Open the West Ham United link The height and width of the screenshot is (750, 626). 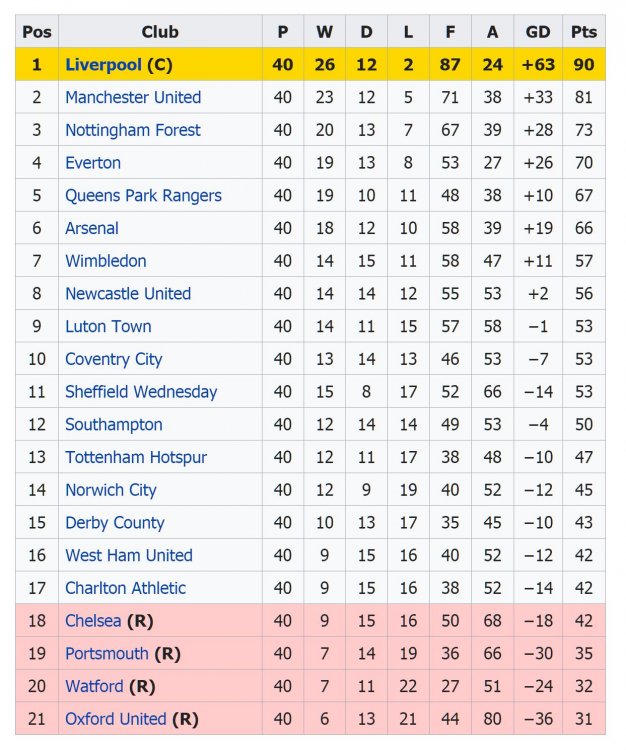(129, 556)
